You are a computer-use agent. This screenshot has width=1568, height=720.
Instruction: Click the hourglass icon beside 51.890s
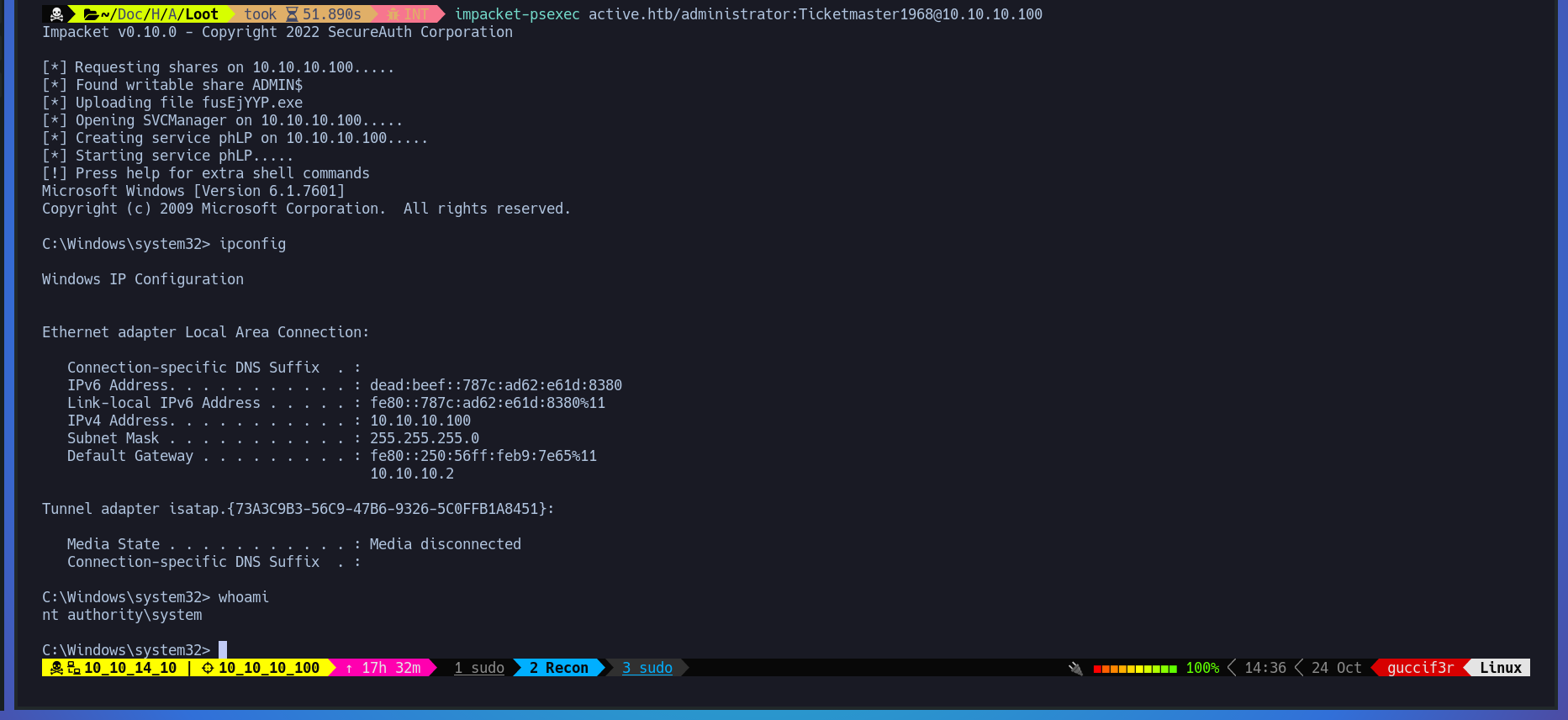(x=292, y=14)
